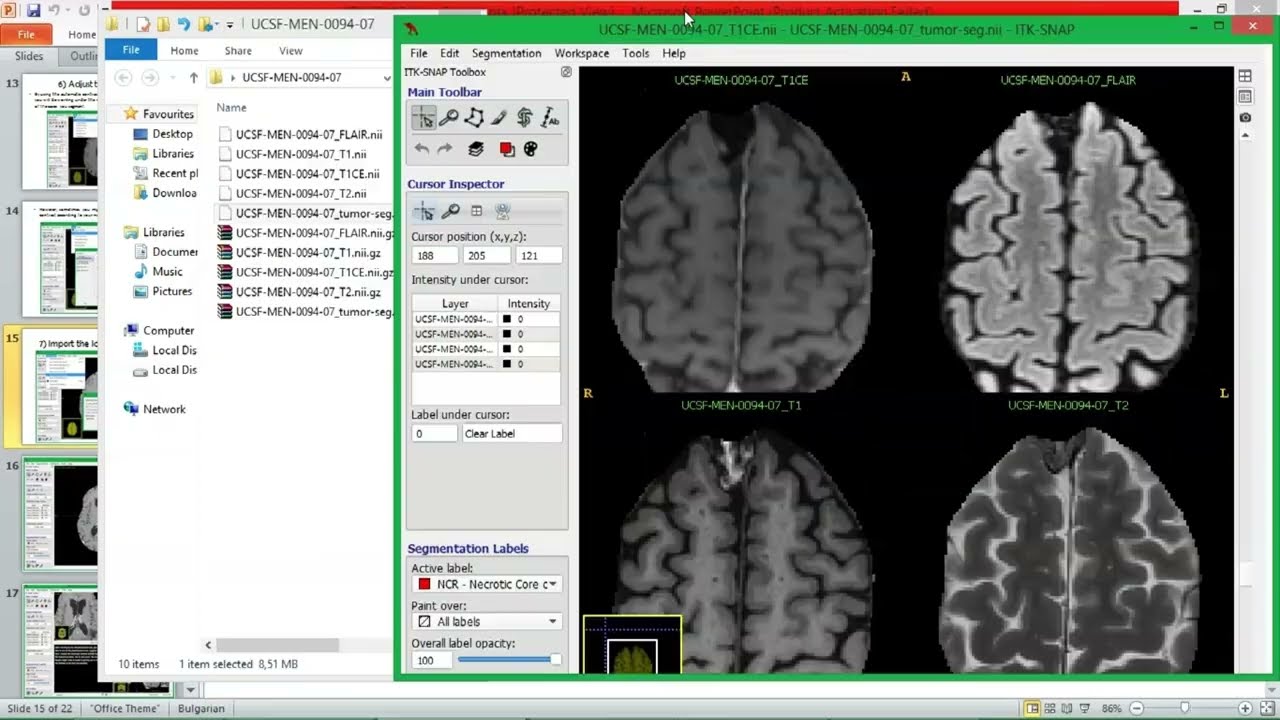The image size is (1280, 720).
Task: Click cursor position x field showing 188
Action: pyautogui.click(x=435, y=256)
